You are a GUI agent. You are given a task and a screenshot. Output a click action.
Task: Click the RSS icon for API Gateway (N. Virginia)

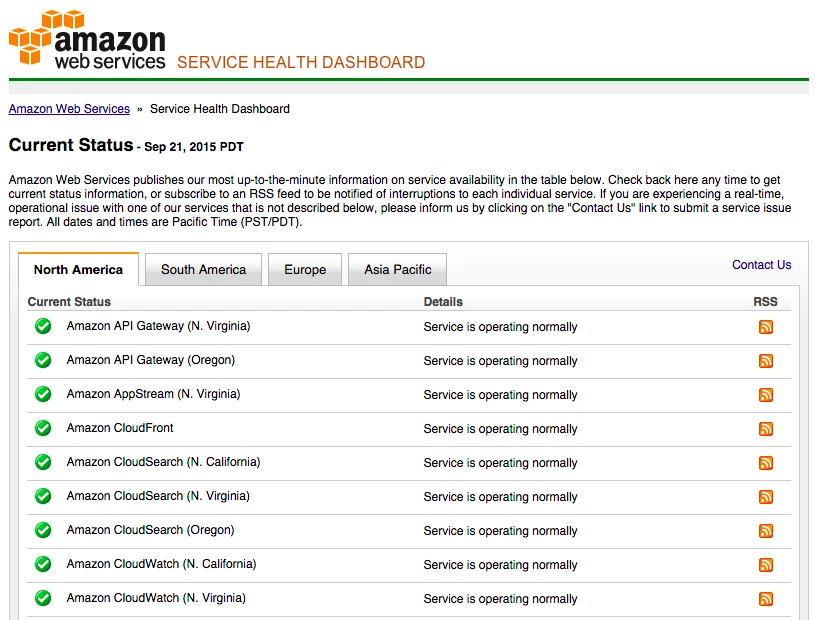click(x=765, y=327)
